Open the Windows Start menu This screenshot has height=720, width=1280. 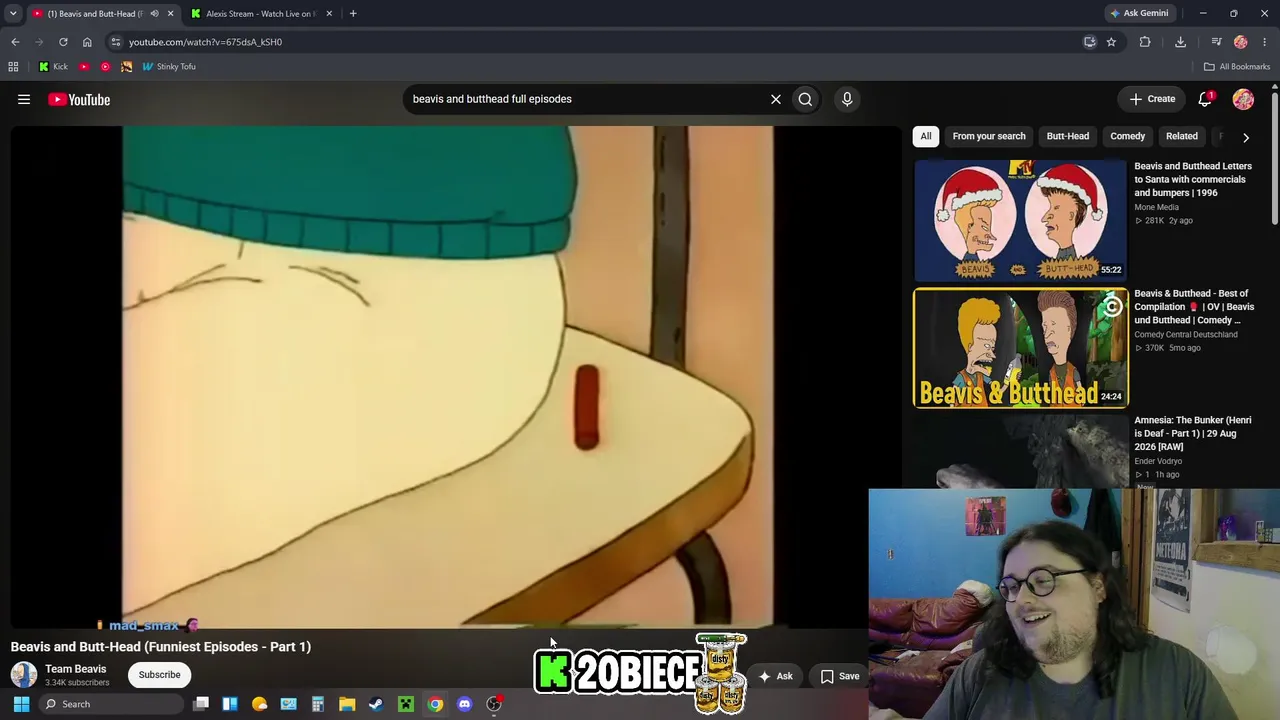click(21, 704)
